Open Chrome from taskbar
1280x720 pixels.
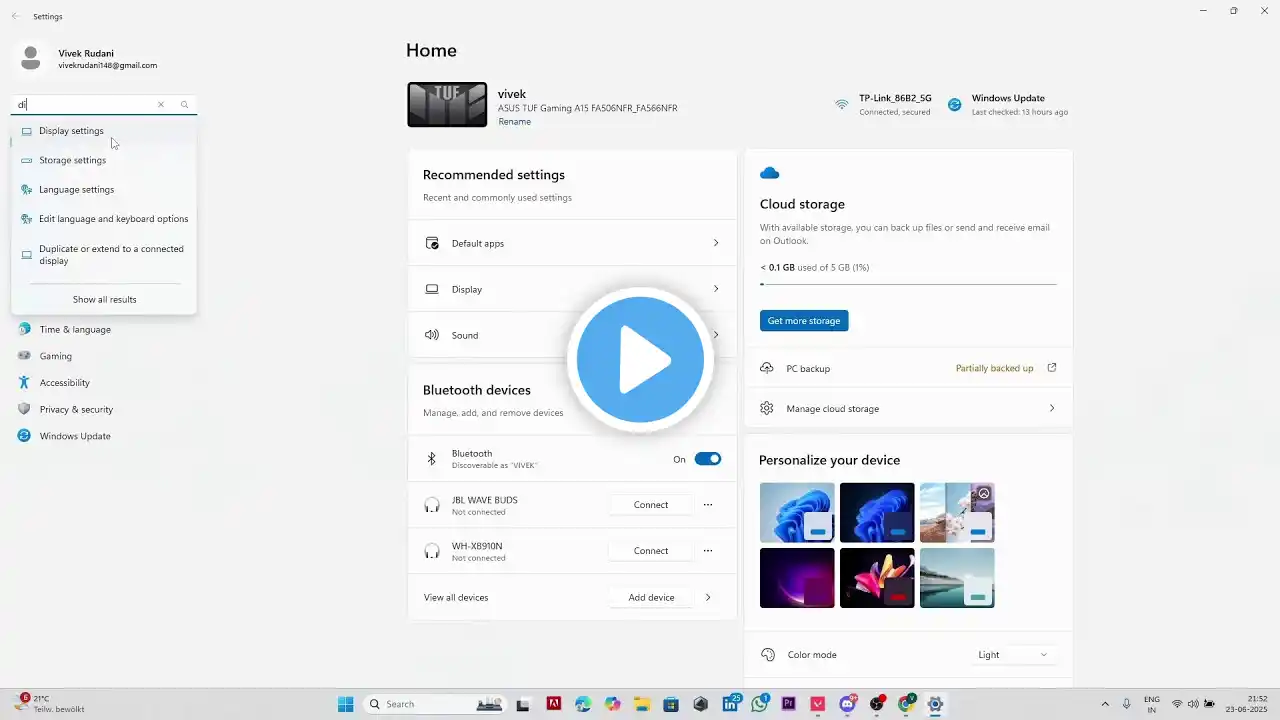pos(906,704)
